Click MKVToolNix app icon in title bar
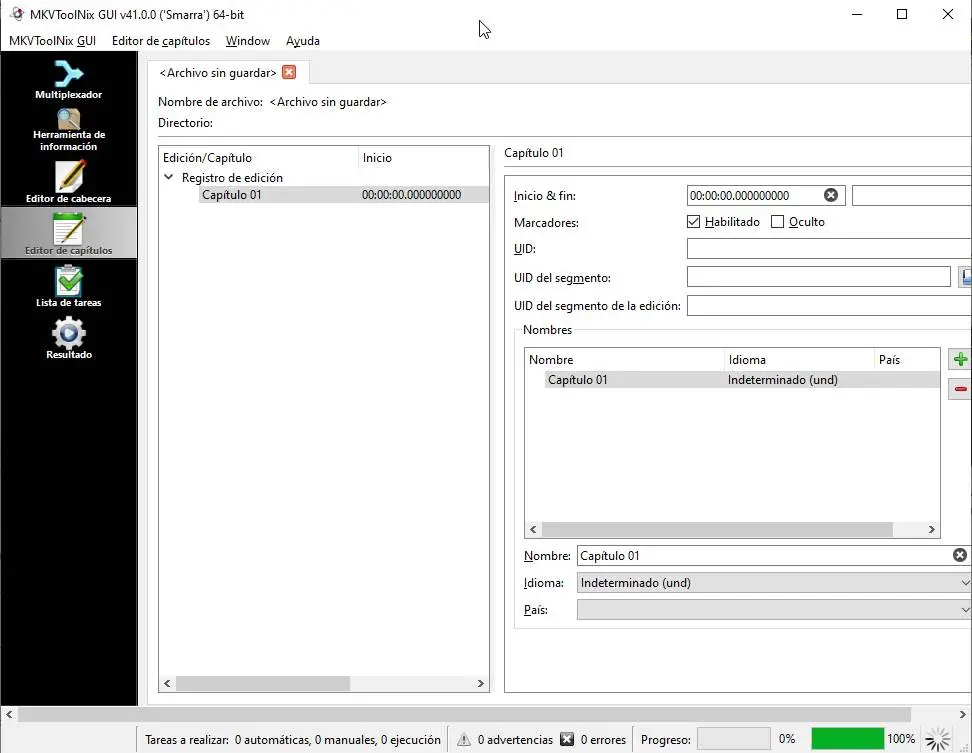This screenshot has height=753, width=972. point(17,14)
